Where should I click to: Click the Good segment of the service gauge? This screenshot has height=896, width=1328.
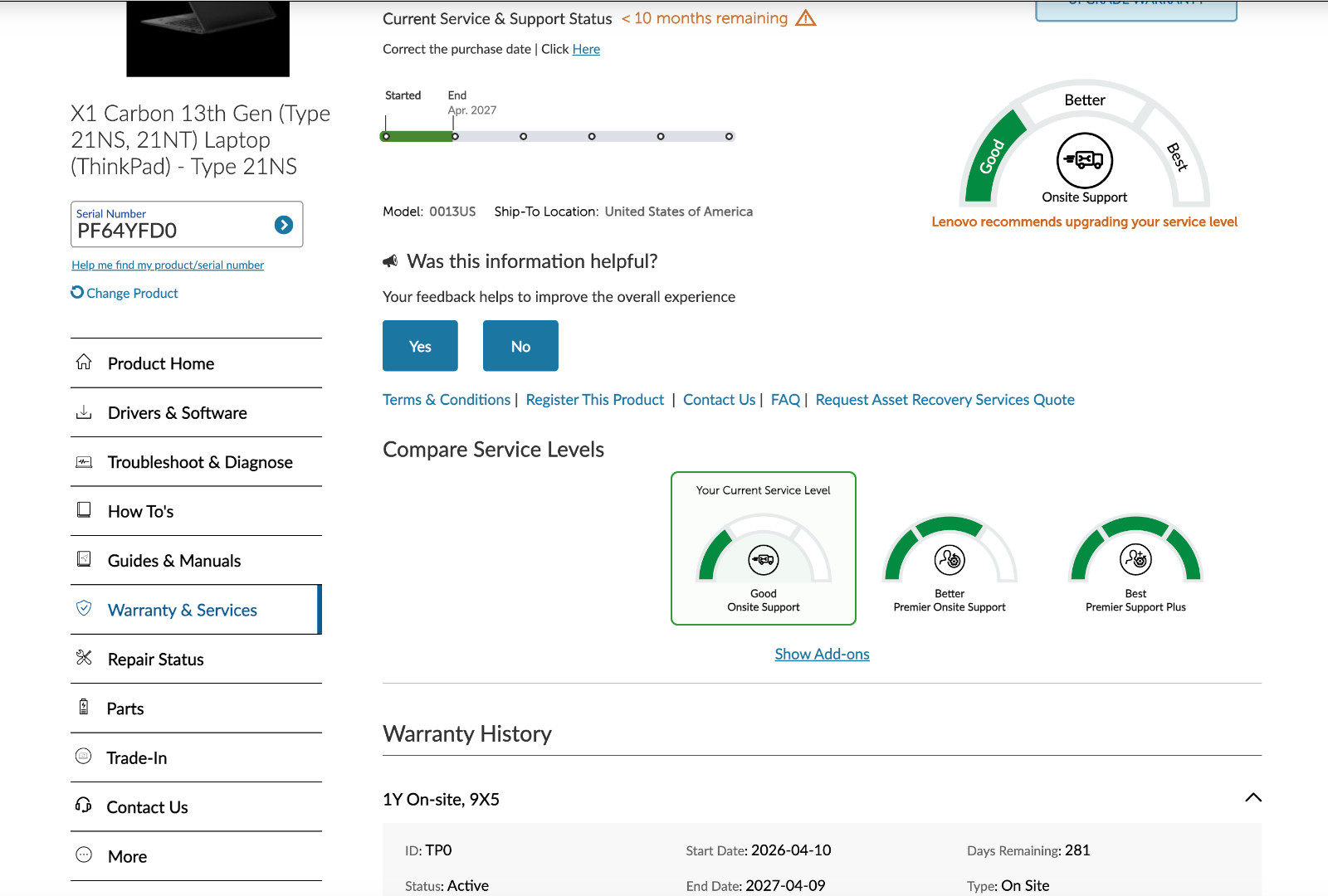tap(992, 157)
